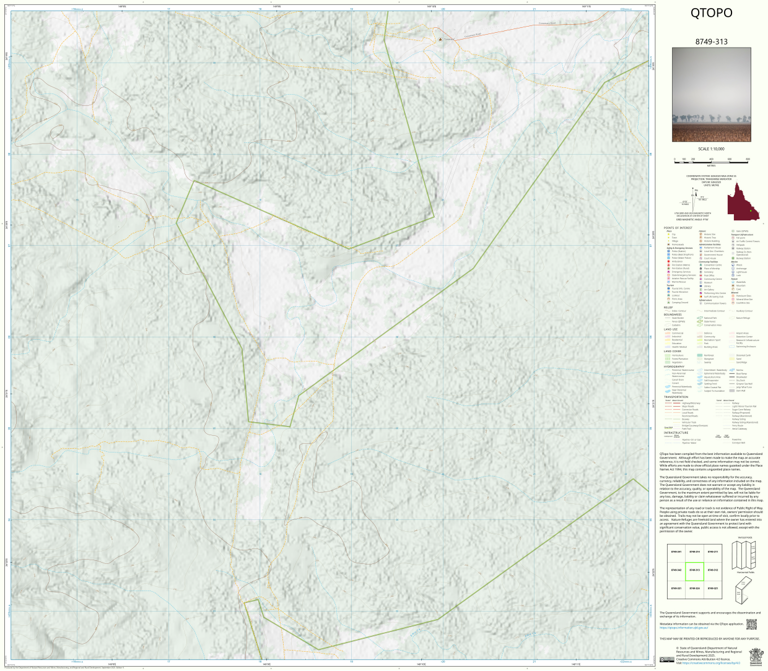
Task: Click the SCALE 1:10,000 label
Action: 711,149
